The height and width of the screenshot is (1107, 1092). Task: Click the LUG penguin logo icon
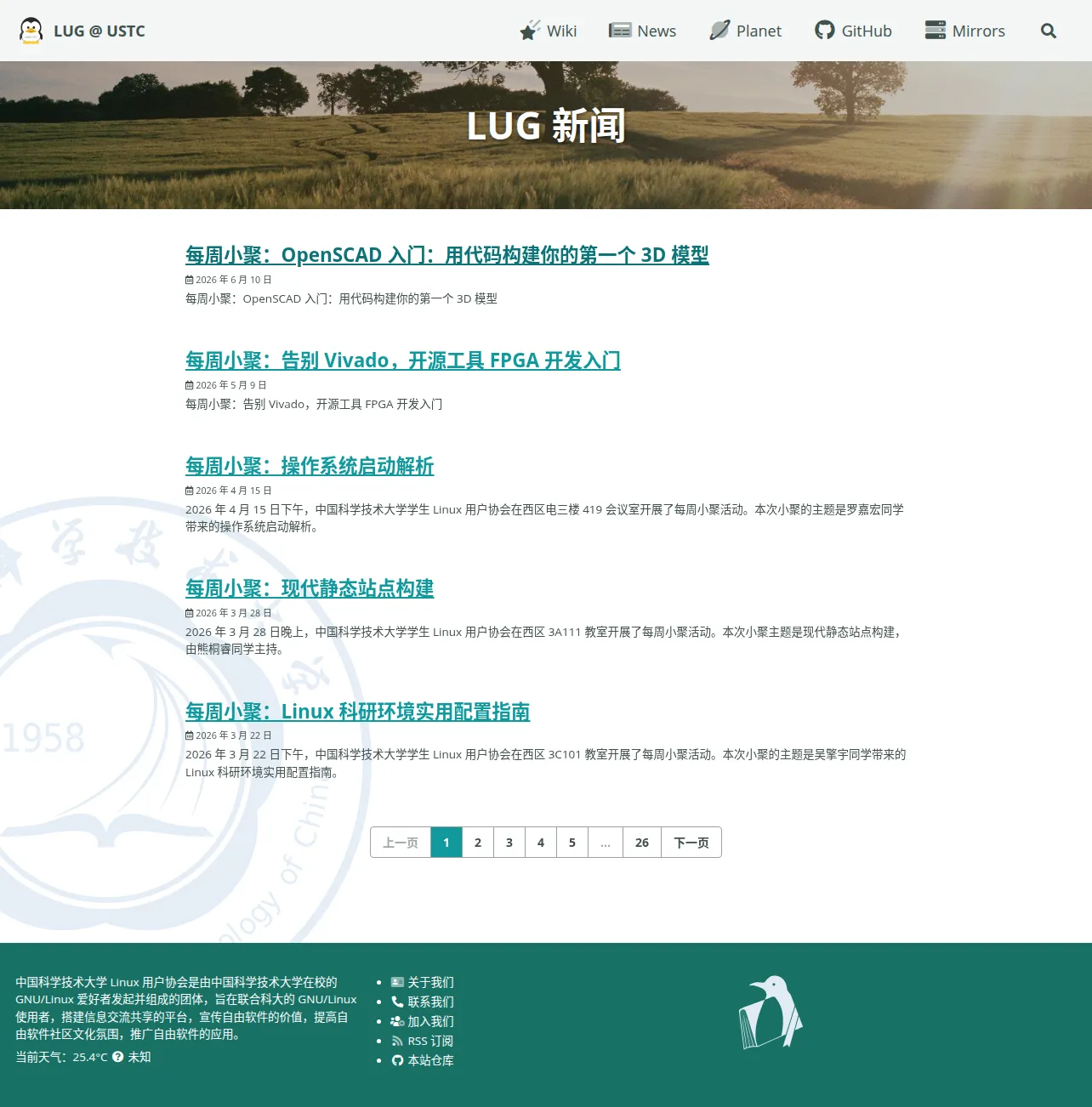coord(31,31)
